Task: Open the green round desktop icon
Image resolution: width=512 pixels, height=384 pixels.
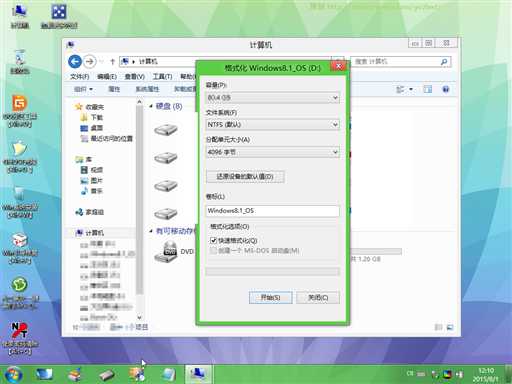Action: pos(20,293)
